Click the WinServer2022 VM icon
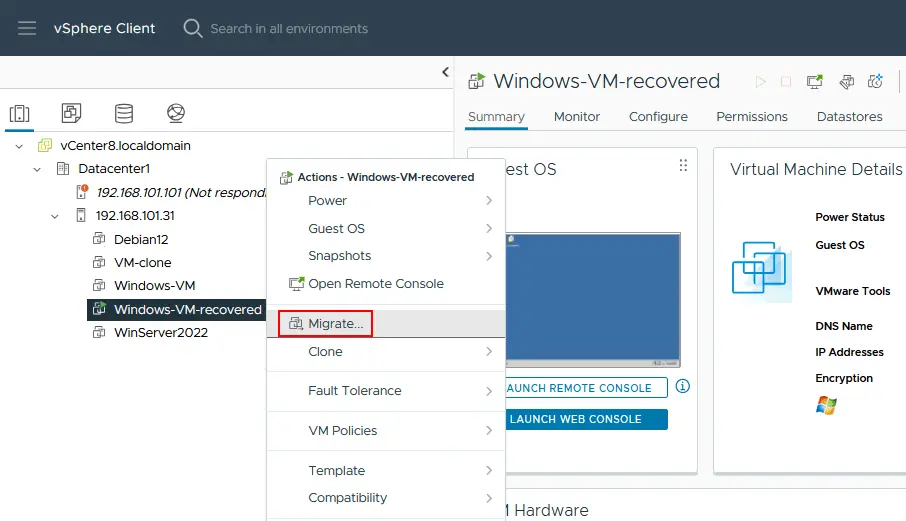906x521 pixels. [99, 332]
